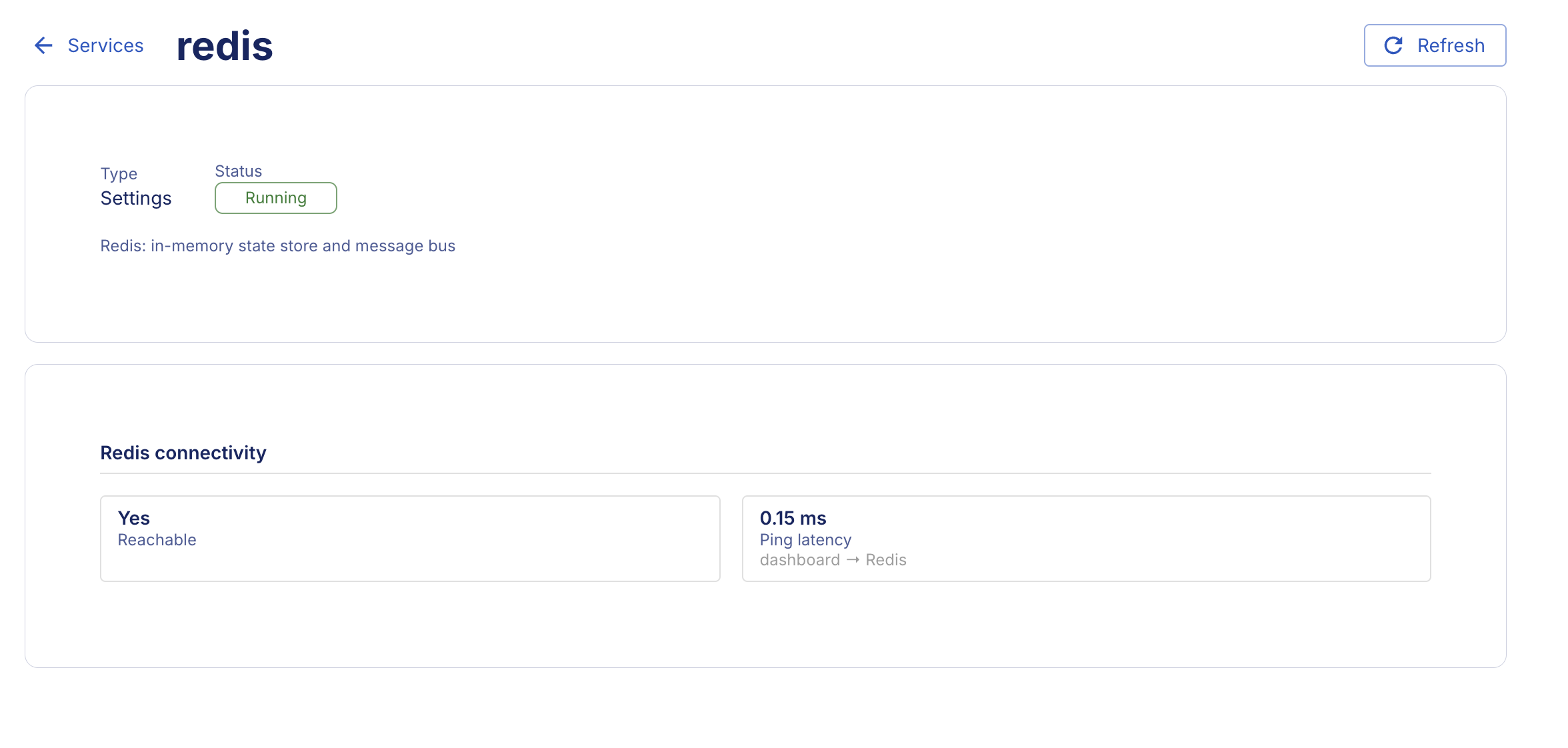The width and height of the screenshot is (1568, 748).
Task: Select the redis page heading
Action: click(225, 46)
